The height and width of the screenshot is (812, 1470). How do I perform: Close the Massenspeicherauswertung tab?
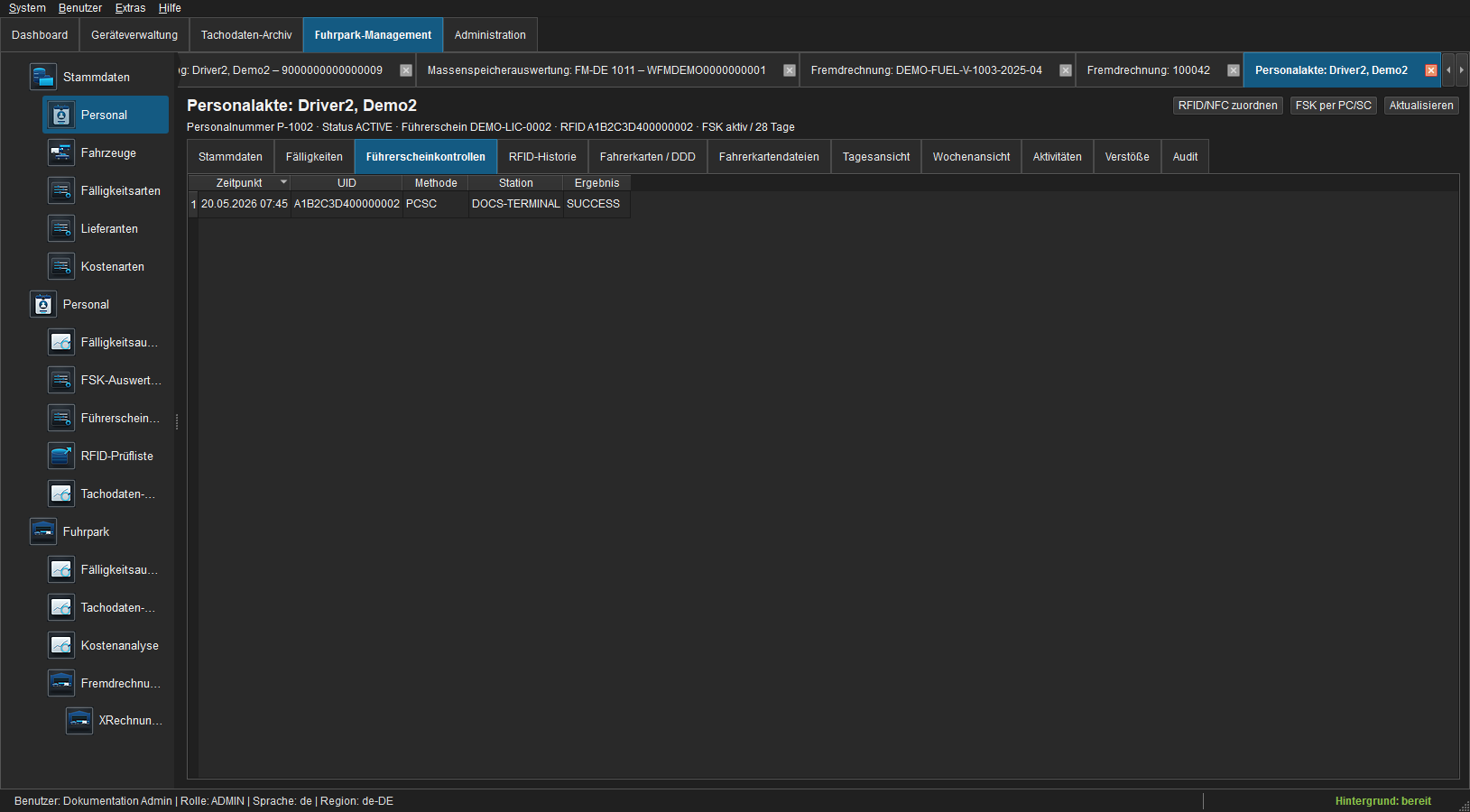click(790, 70)
